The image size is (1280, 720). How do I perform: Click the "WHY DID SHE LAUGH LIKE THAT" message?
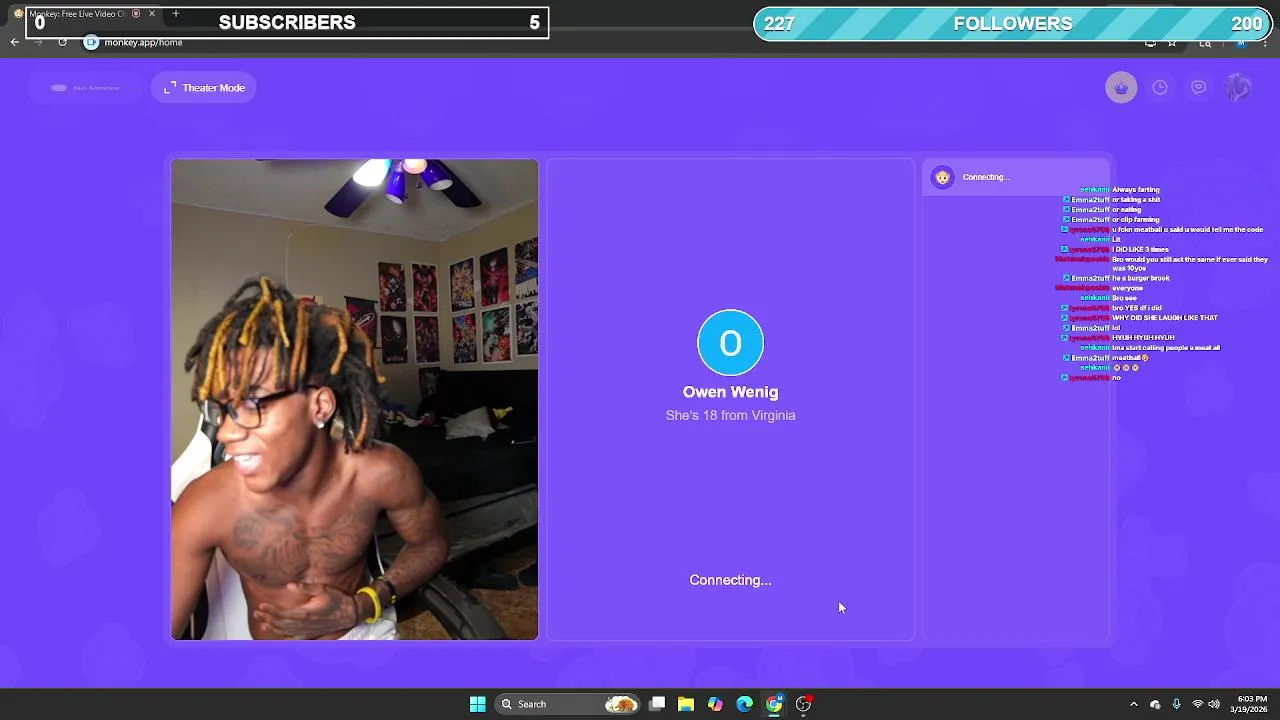[1165, 318]
